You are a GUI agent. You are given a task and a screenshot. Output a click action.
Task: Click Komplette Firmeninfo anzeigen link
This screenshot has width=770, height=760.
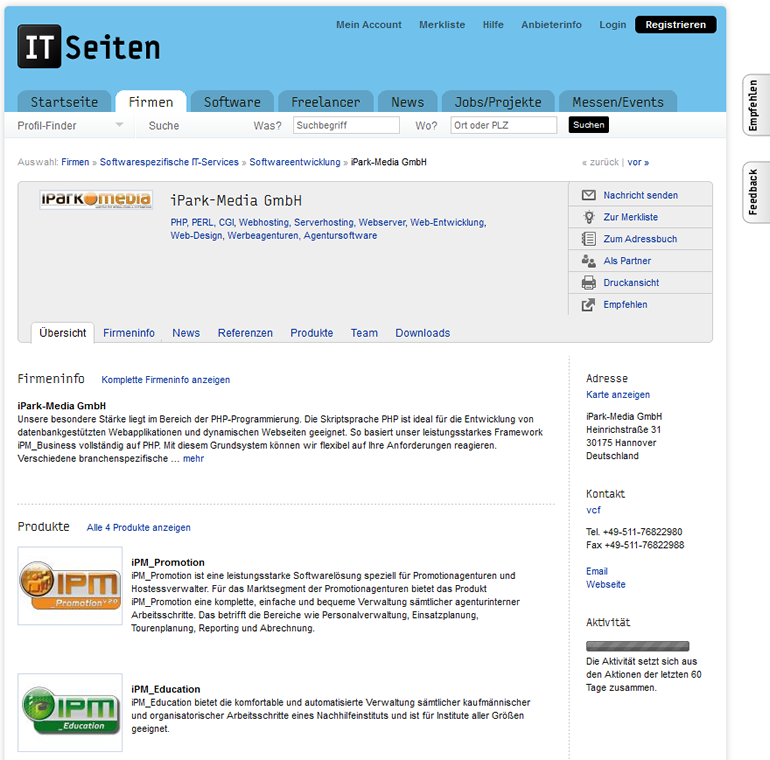pos(165,380)
